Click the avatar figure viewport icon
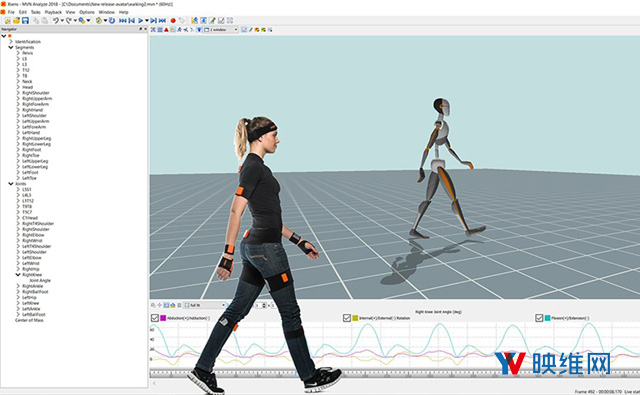Image resolution: width=640 pixels, height=395 pixels. (x=179, y=30)
